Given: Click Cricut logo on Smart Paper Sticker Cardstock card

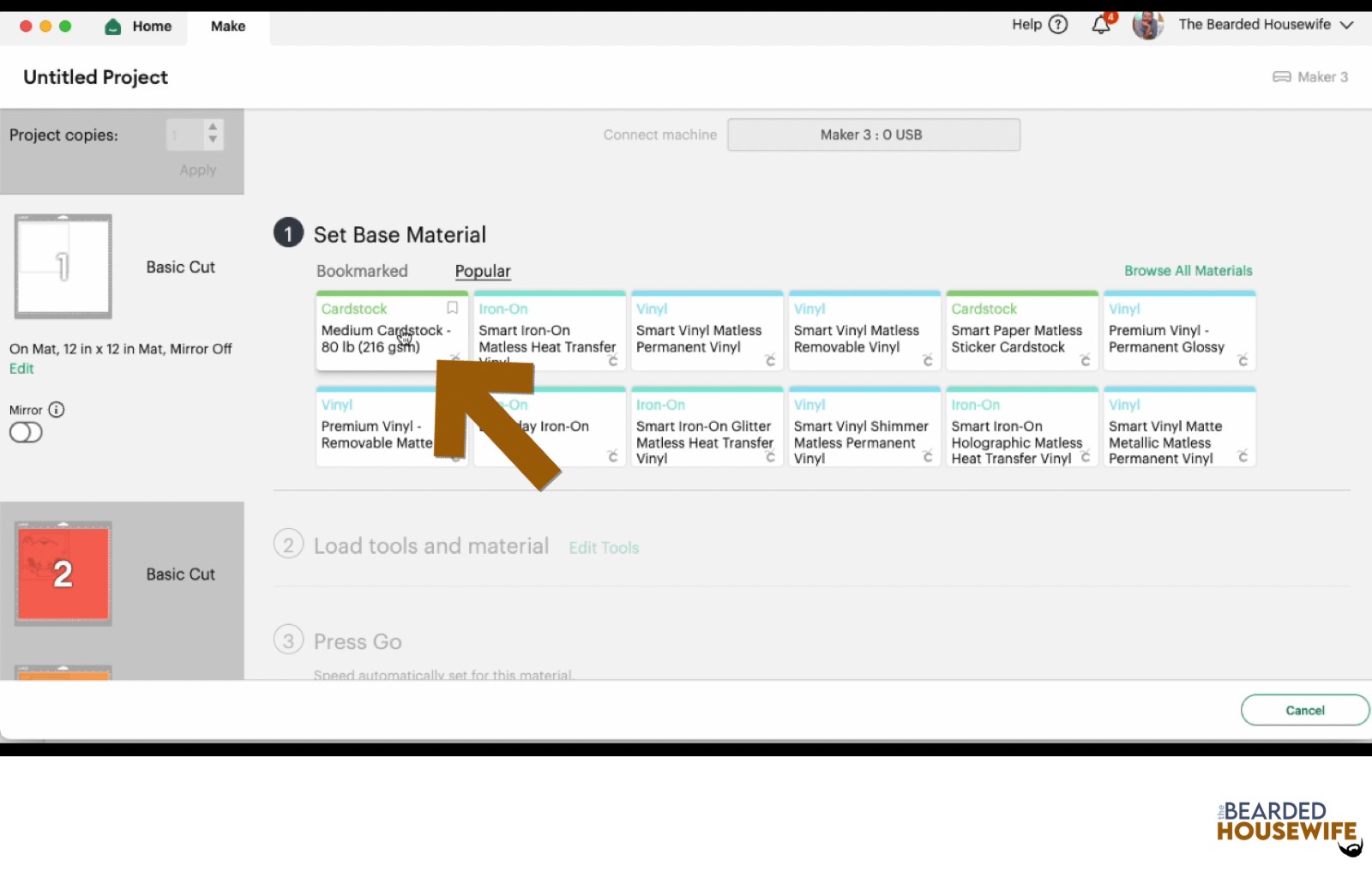Looking at the screenshot, I should click(1086, 361).
